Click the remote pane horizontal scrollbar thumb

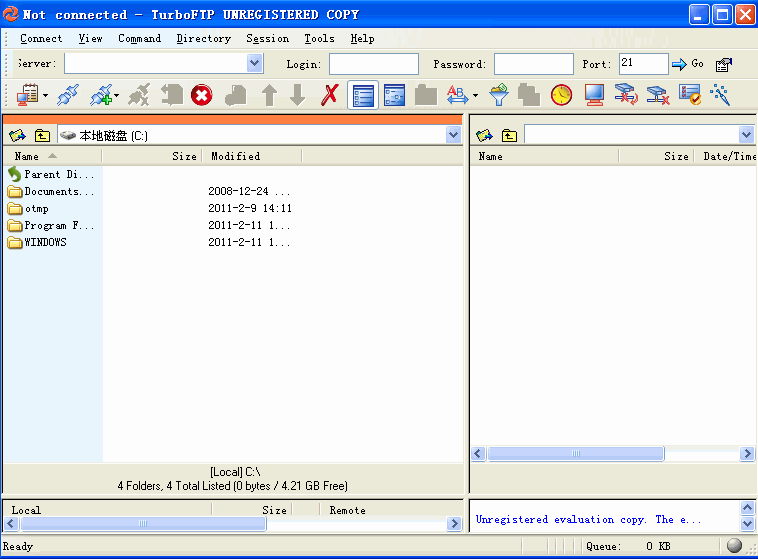point(575,453)
